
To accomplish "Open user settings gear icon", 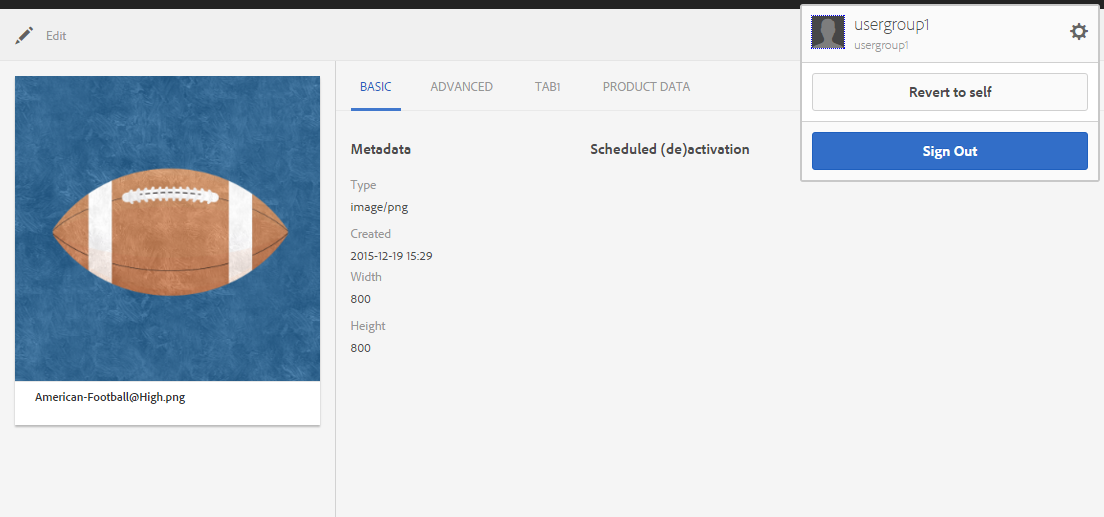I will point(1078,32).
